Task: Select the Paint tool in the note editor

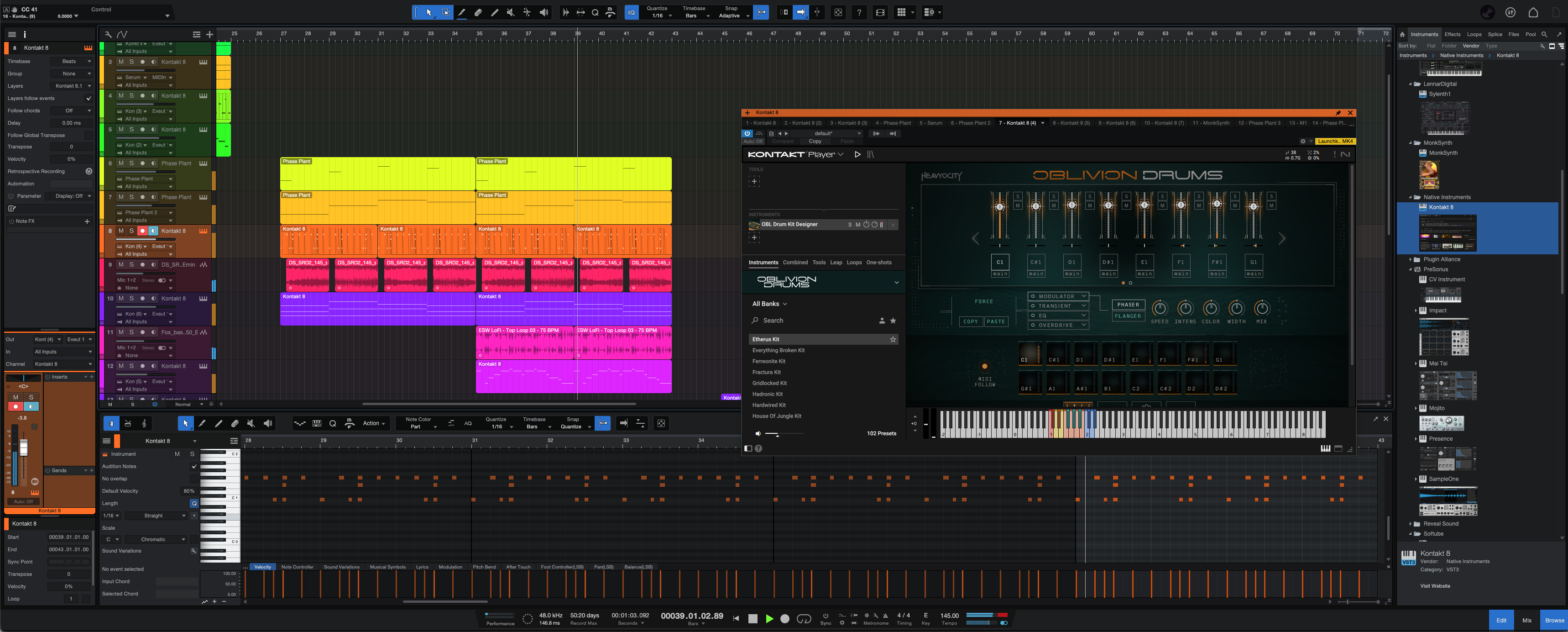Action: (x=219, y=424)
